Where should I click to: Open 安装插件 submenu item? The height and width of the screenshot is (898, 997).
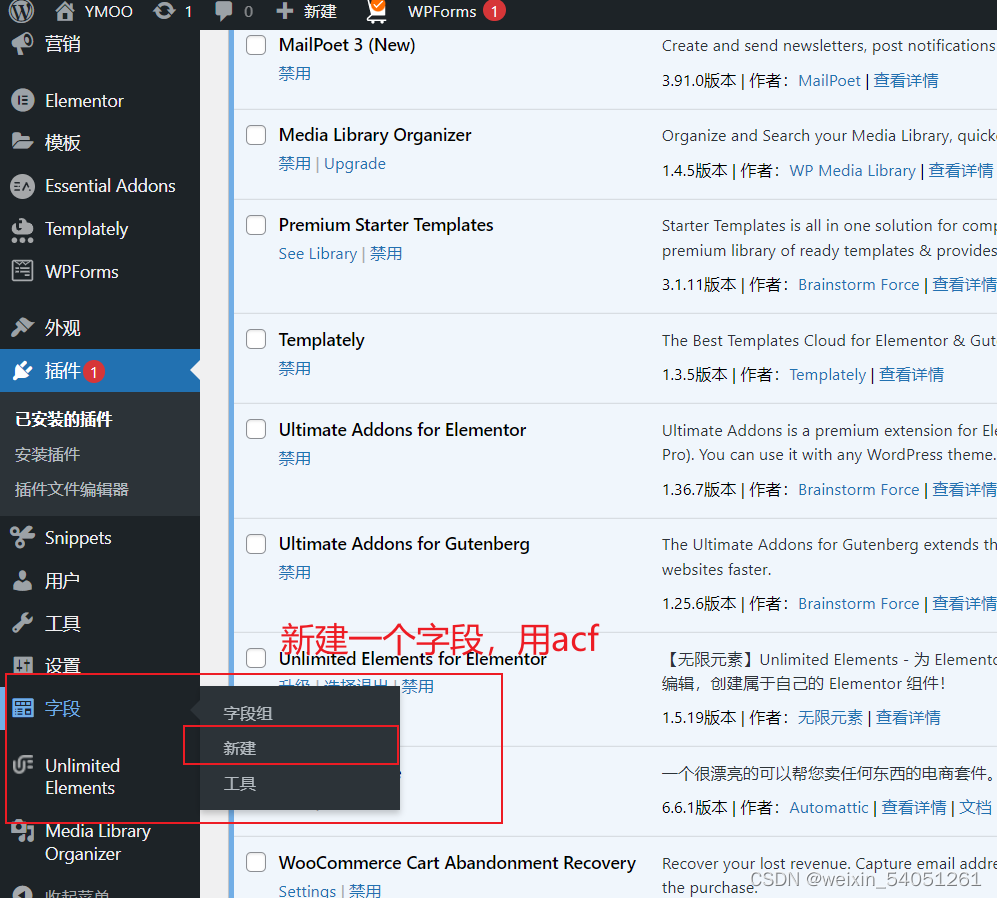click(47, 454)
